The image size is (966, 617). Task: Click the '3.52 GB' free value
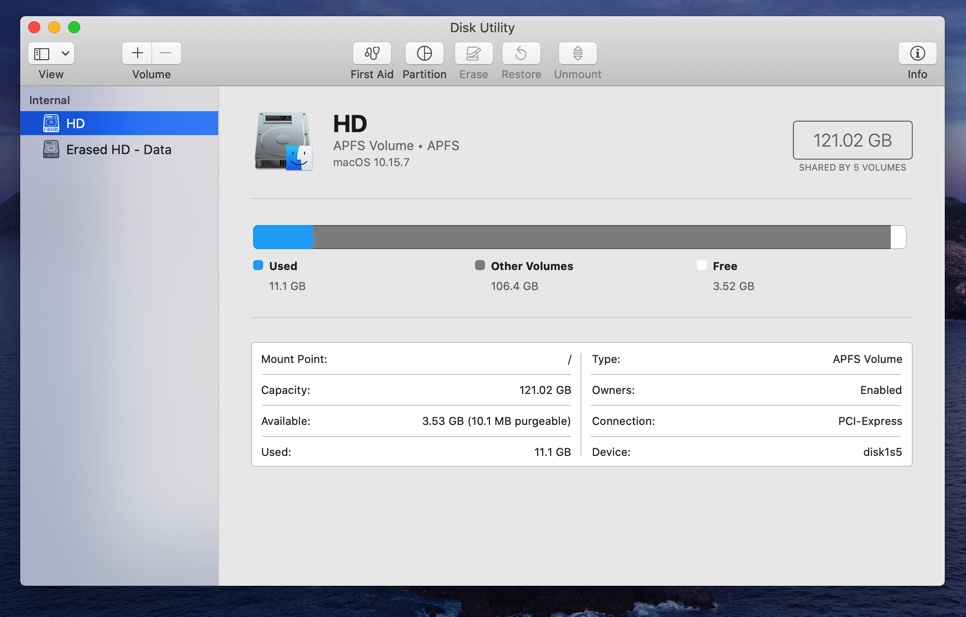(734, 286)
